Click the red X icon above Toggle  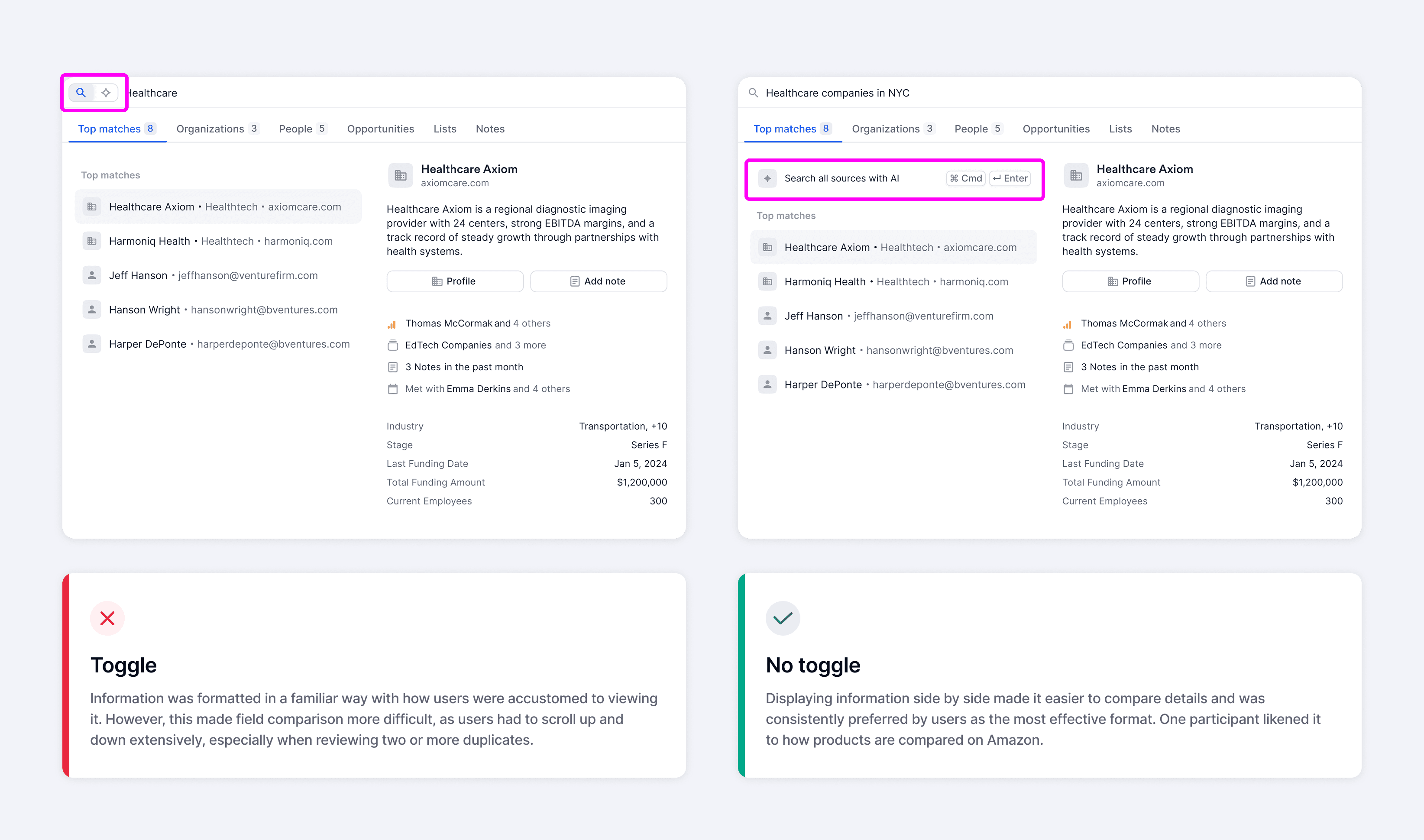click(107, 618)
